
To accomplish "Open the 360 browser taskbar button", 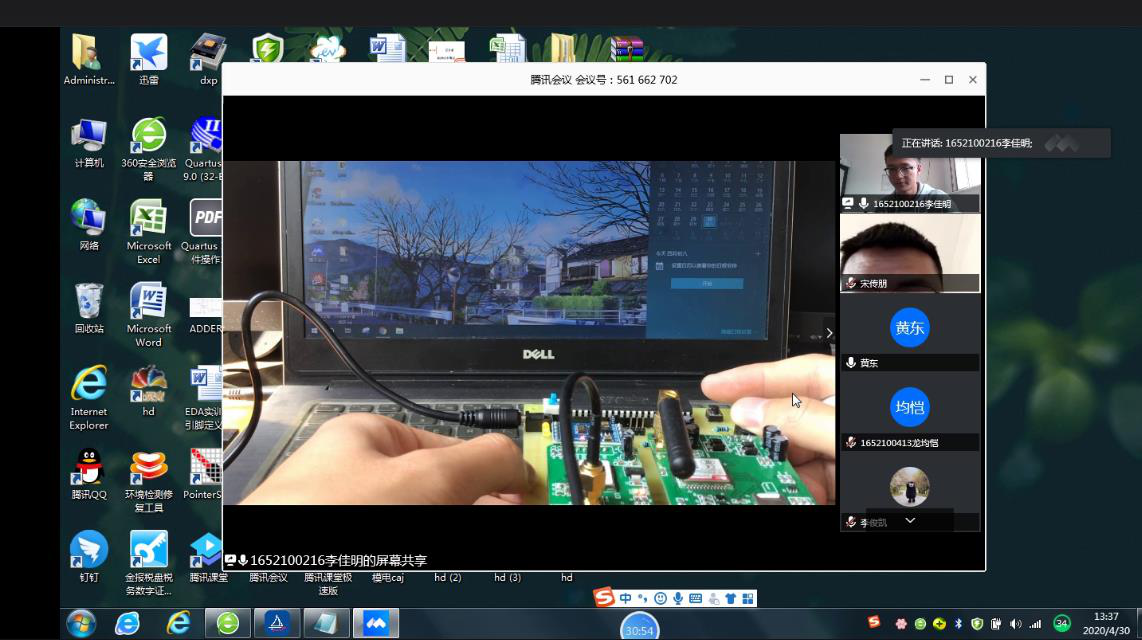I will pos(228,623).
